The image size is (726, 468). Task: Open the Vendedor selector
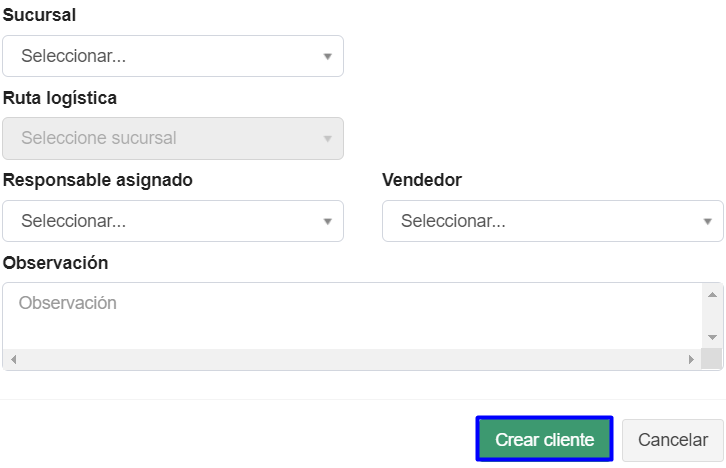click(552, 220)
